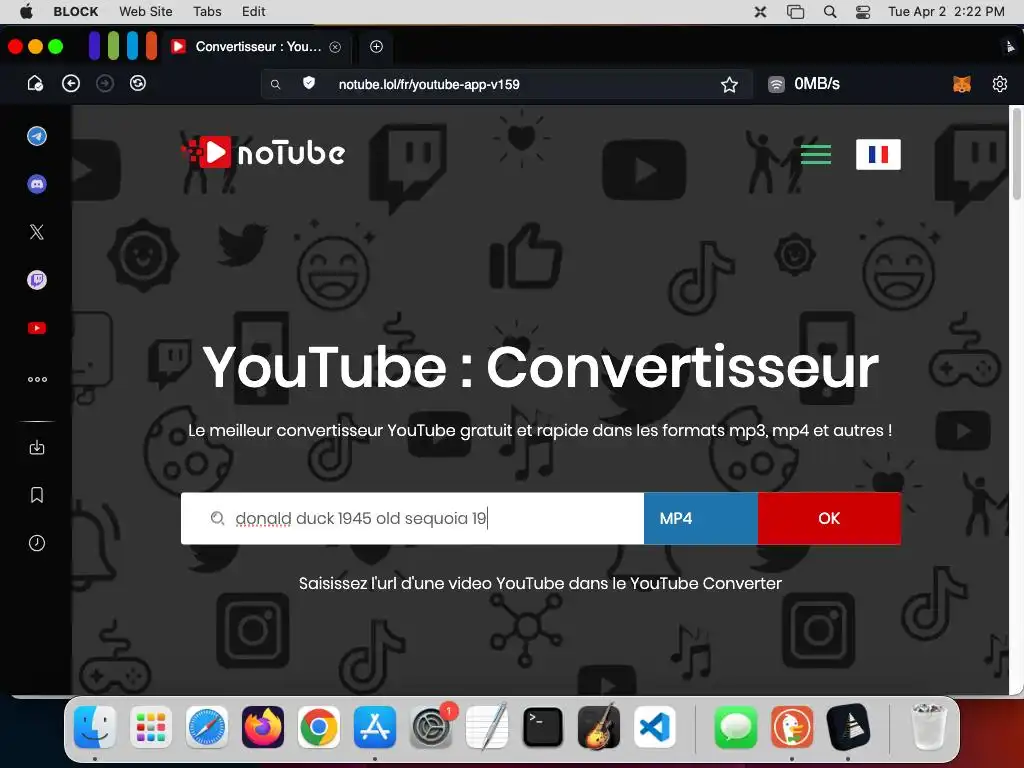The image size is (1024, 768).
Task: Click the YouTube : Convertisseur heading
Action: click(540, 367)
